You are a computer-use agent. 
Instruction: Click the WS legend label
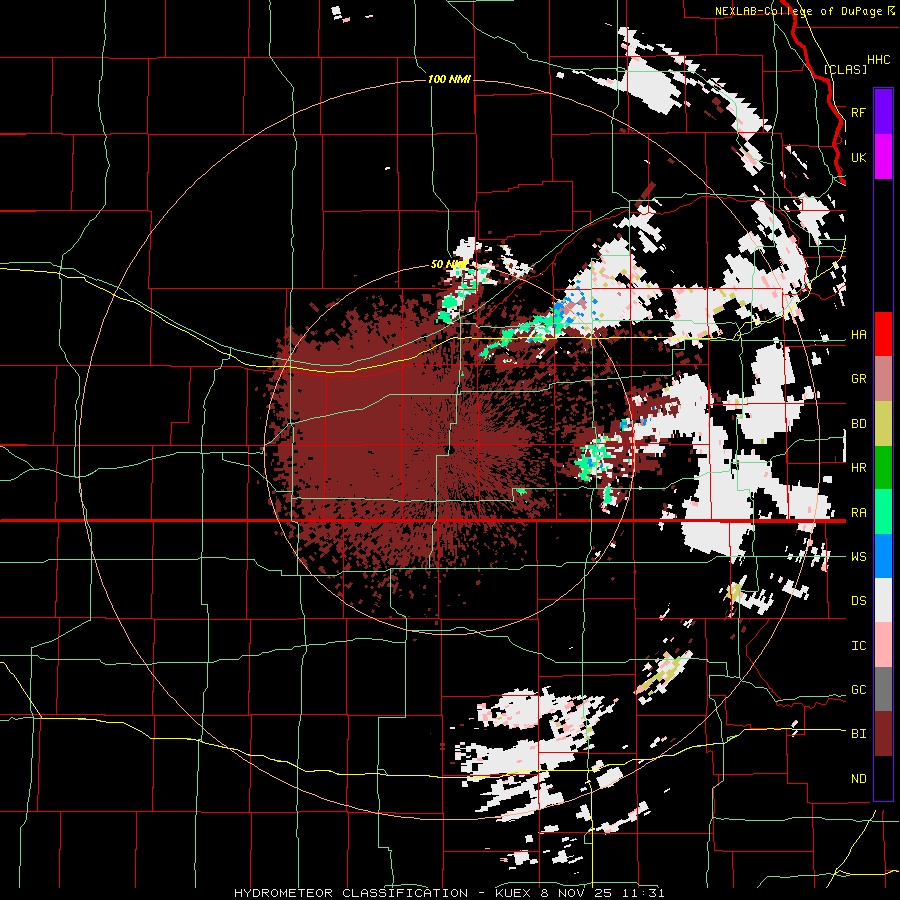click(858, 557)
